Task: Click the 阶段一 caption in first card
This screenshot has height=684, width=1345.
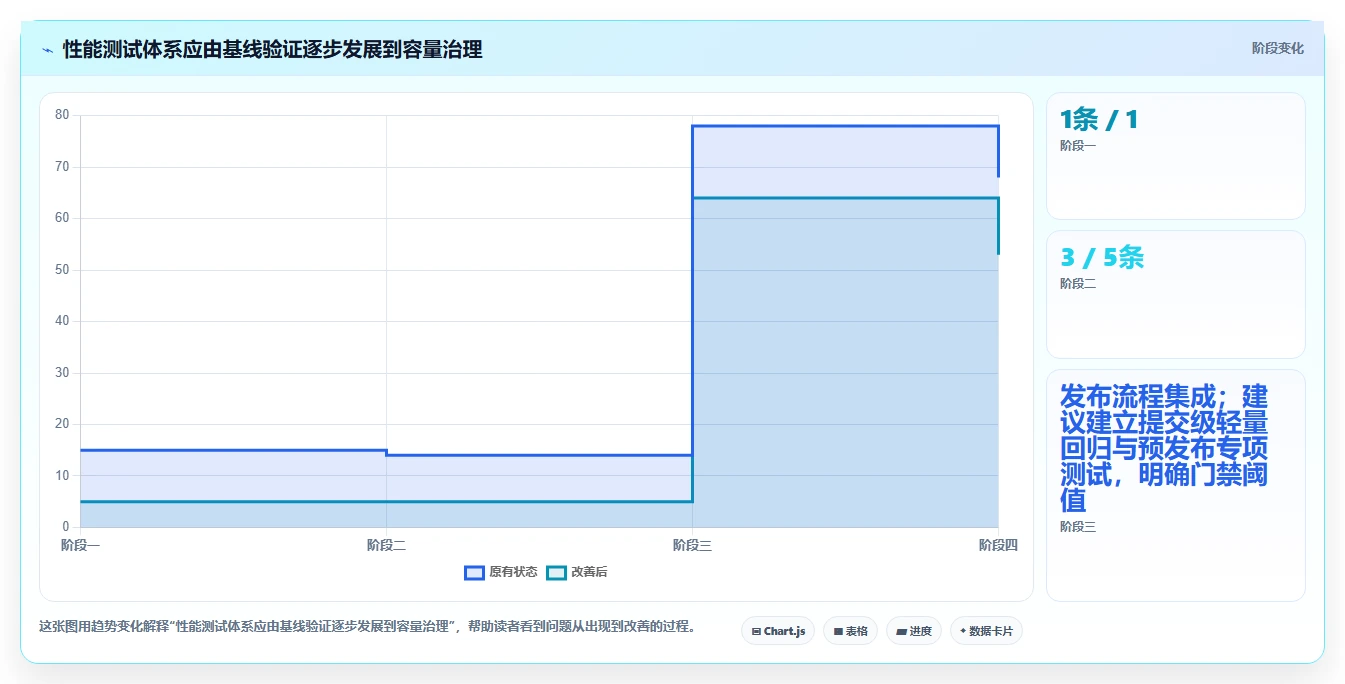Action: coord(1078,146)
